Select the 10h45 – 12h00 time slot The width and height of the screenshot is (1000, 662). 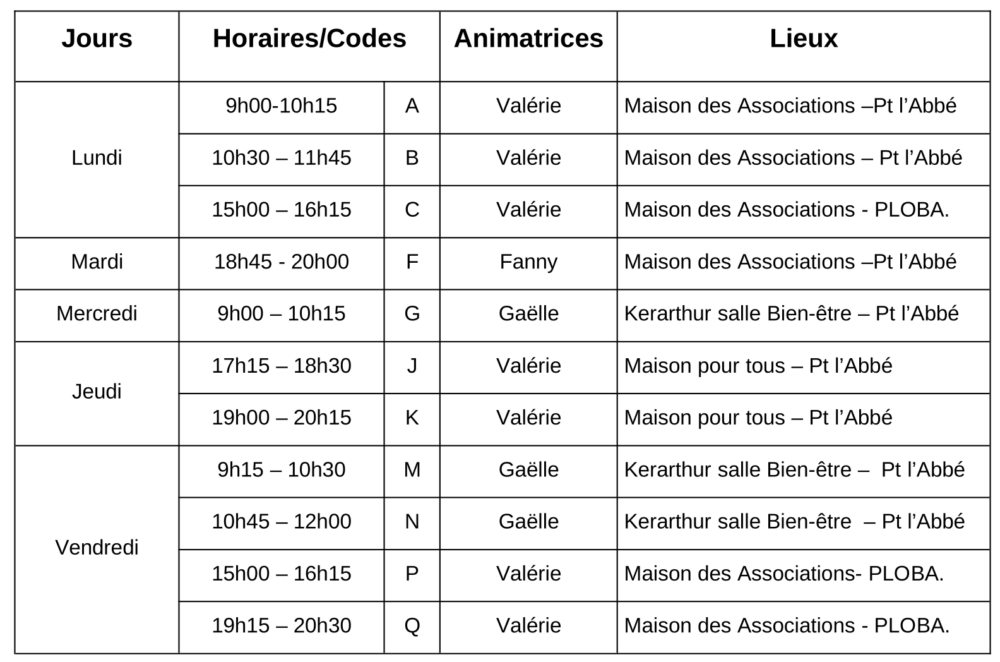[x=281, y=522]
